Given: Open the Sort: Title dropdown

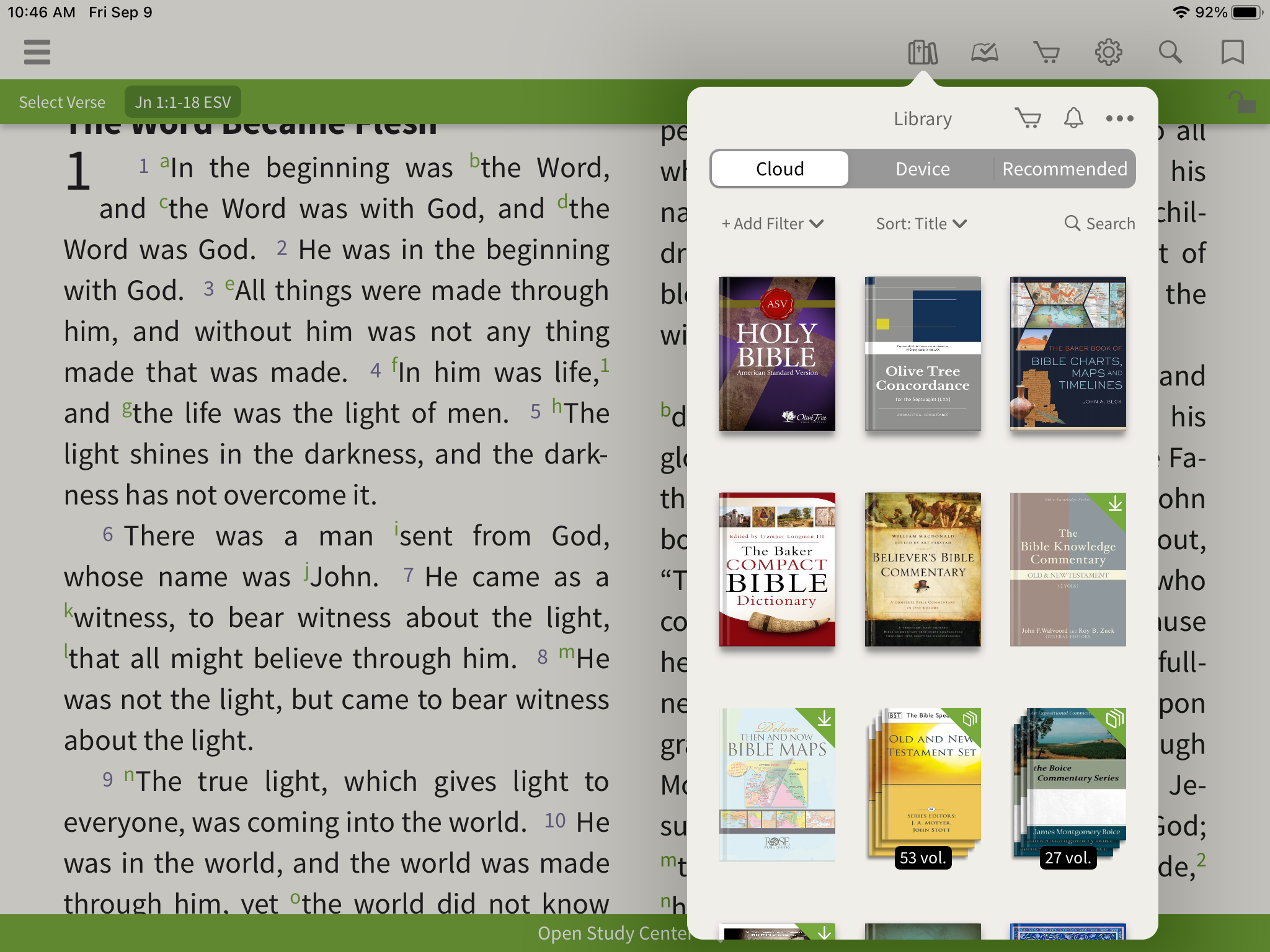Looking at the screenshot, I should point(921,224).
